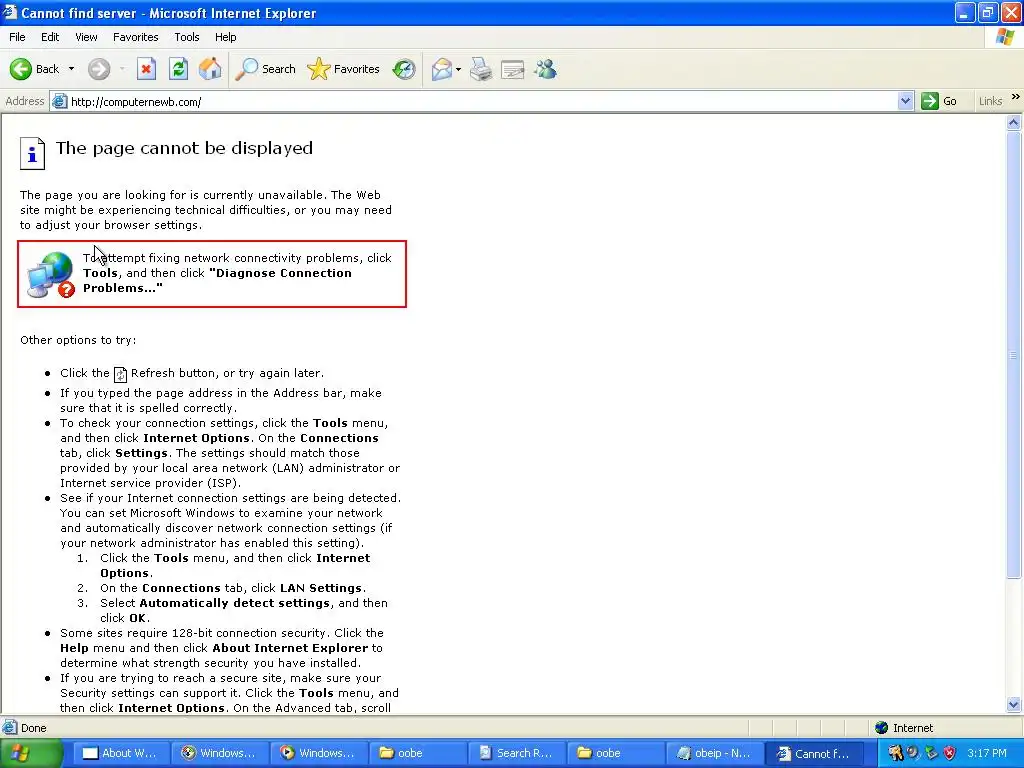Click the small inline Refresh icon in the list
Screen dimensions: 1024x768
[x=120, y=374]
